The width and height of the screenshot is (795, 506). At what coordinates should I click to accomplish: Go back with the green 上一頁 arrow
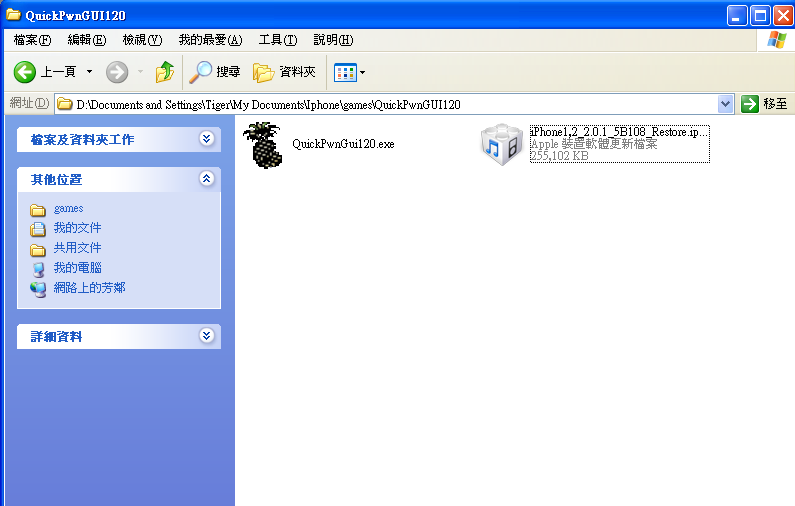click(44, 72)
